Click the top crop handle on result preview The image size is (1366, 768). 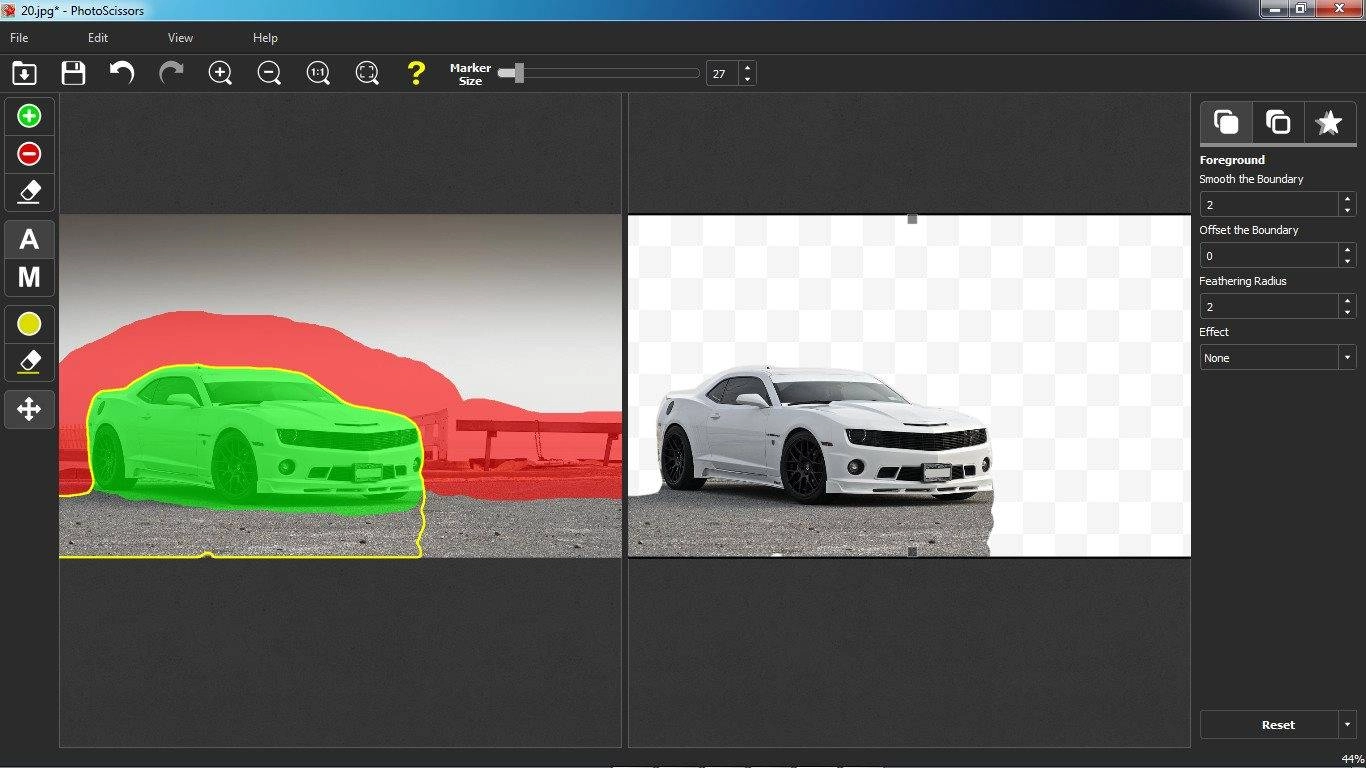point(912,219)
